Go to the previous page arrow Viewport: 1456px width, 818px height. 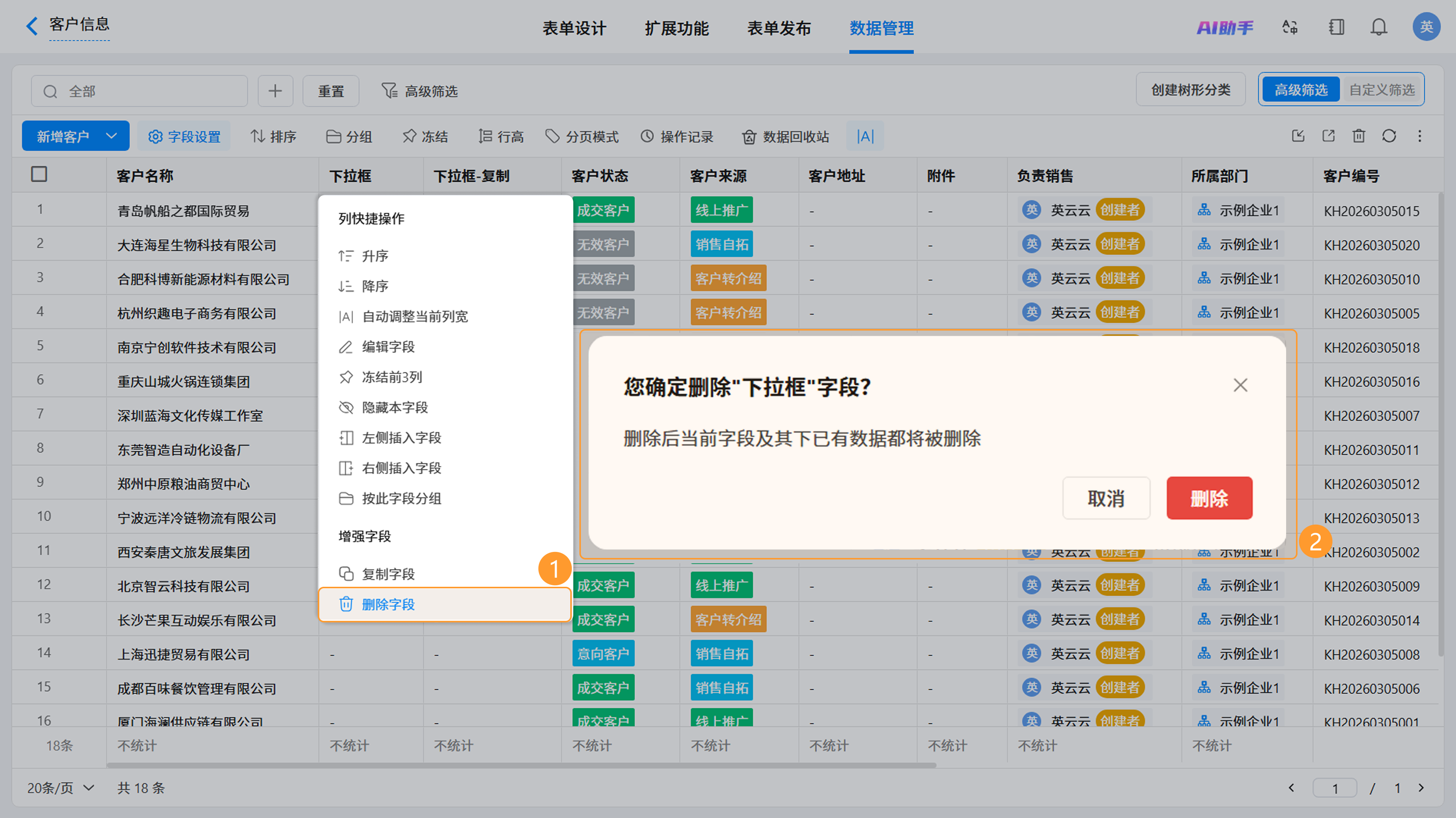(1291, 788)
